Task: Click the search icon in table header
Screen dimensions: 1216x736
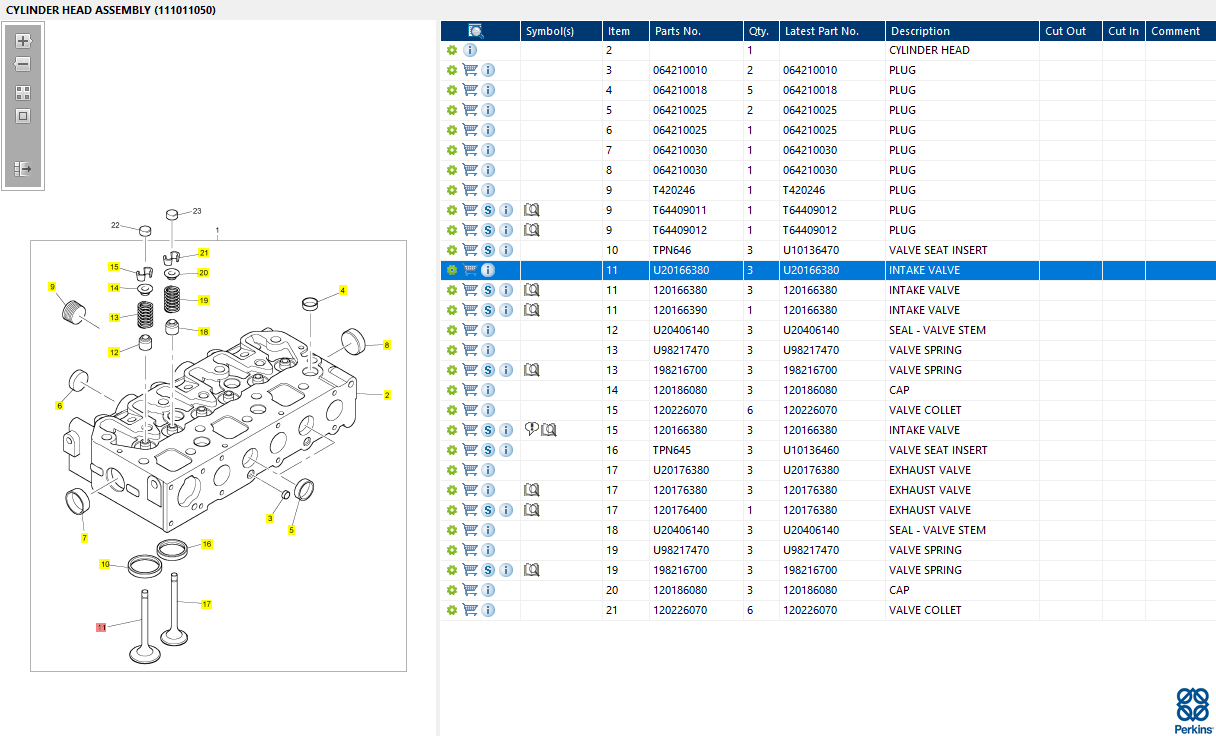Action: coord(476,31)
